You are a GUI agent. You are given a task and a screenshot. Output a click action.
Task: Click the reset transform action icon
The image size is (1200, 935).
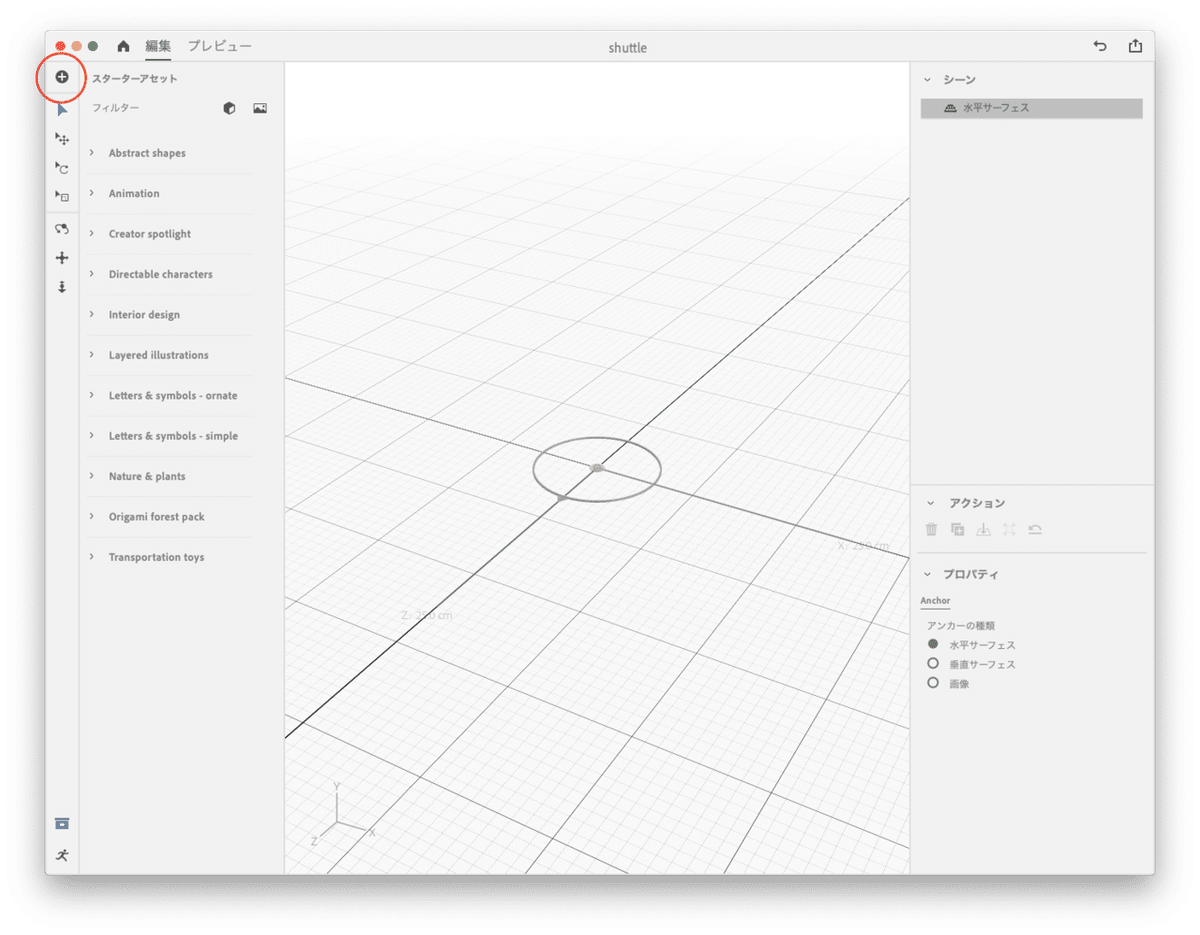point(1035,530)
